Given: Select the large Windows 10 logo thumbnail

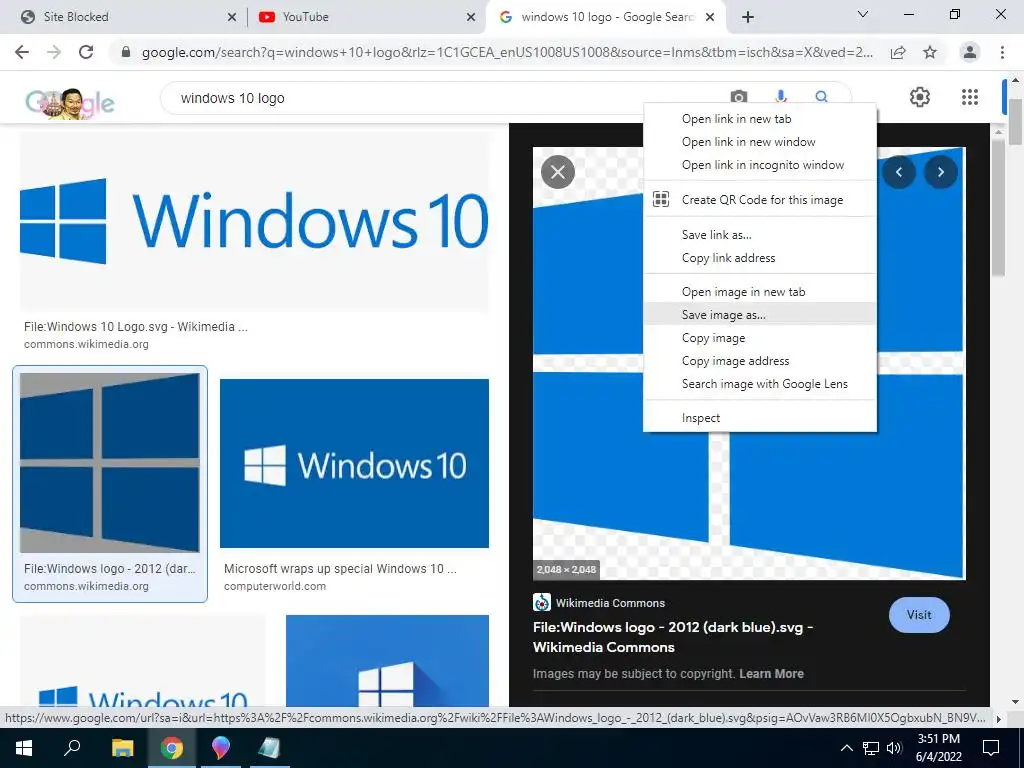Looking at the screenshot, I should (x=255, y=221).
